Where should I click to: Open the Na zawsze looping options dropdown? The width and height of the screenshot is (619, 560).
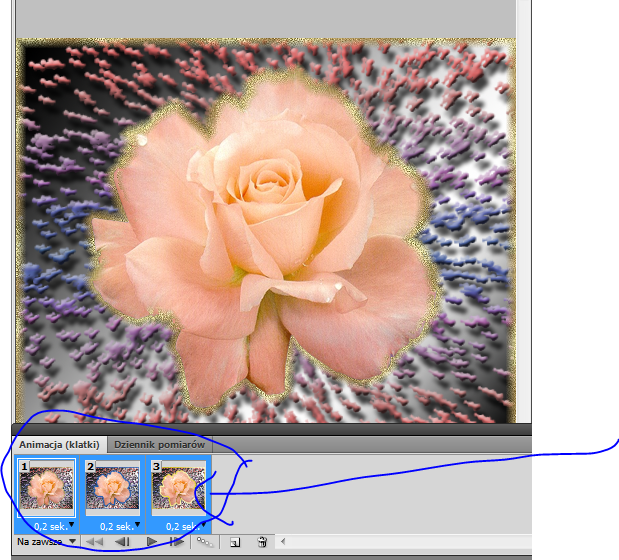[x=47, y=541]
